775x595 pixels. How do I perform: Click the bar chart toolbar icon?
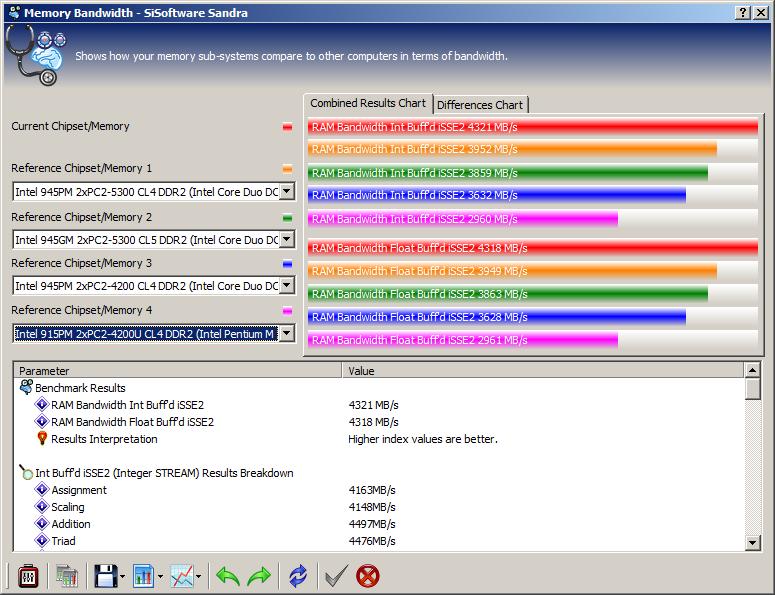point(144,576)
